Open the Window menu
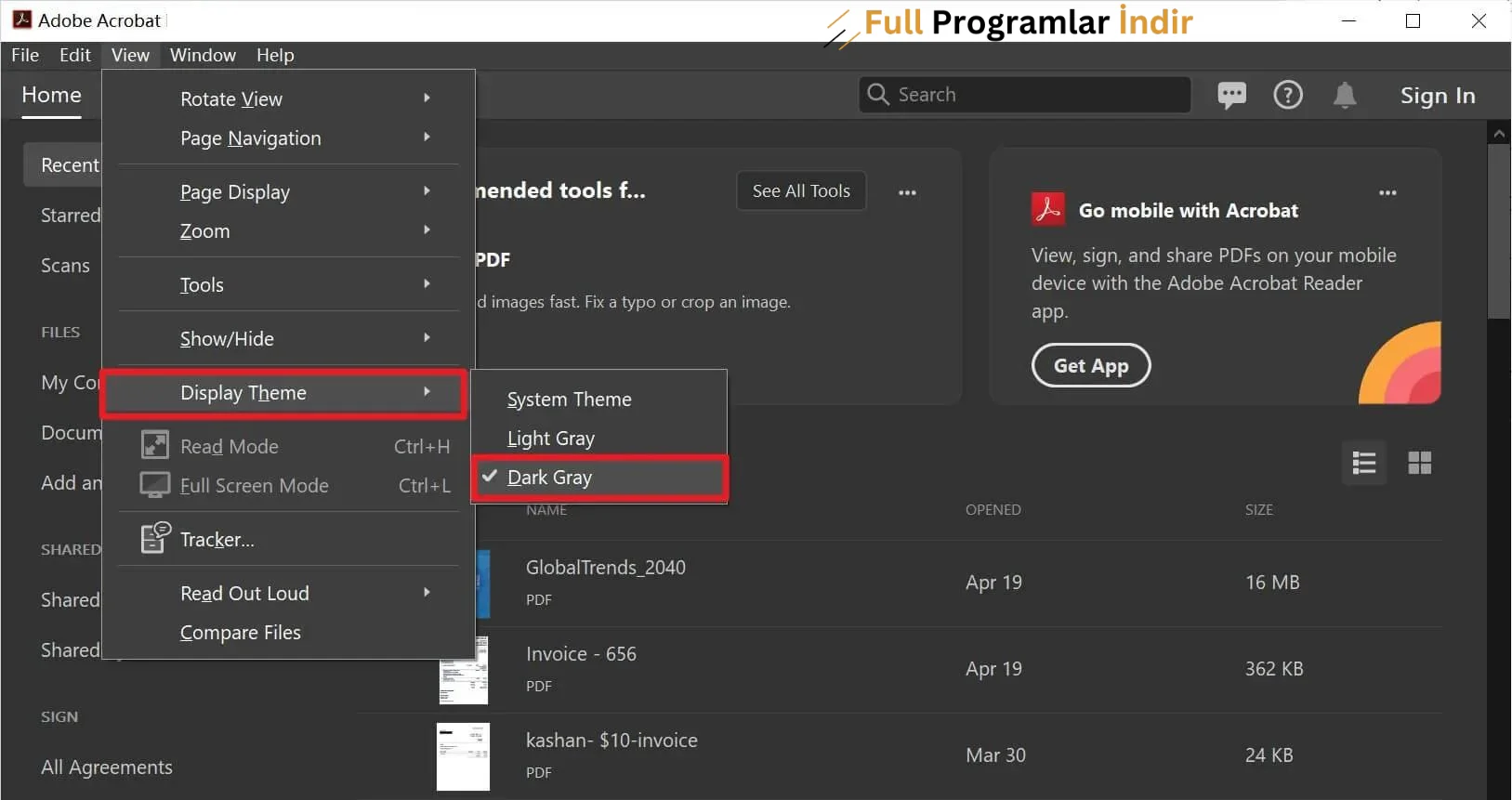 click(203, 55)
